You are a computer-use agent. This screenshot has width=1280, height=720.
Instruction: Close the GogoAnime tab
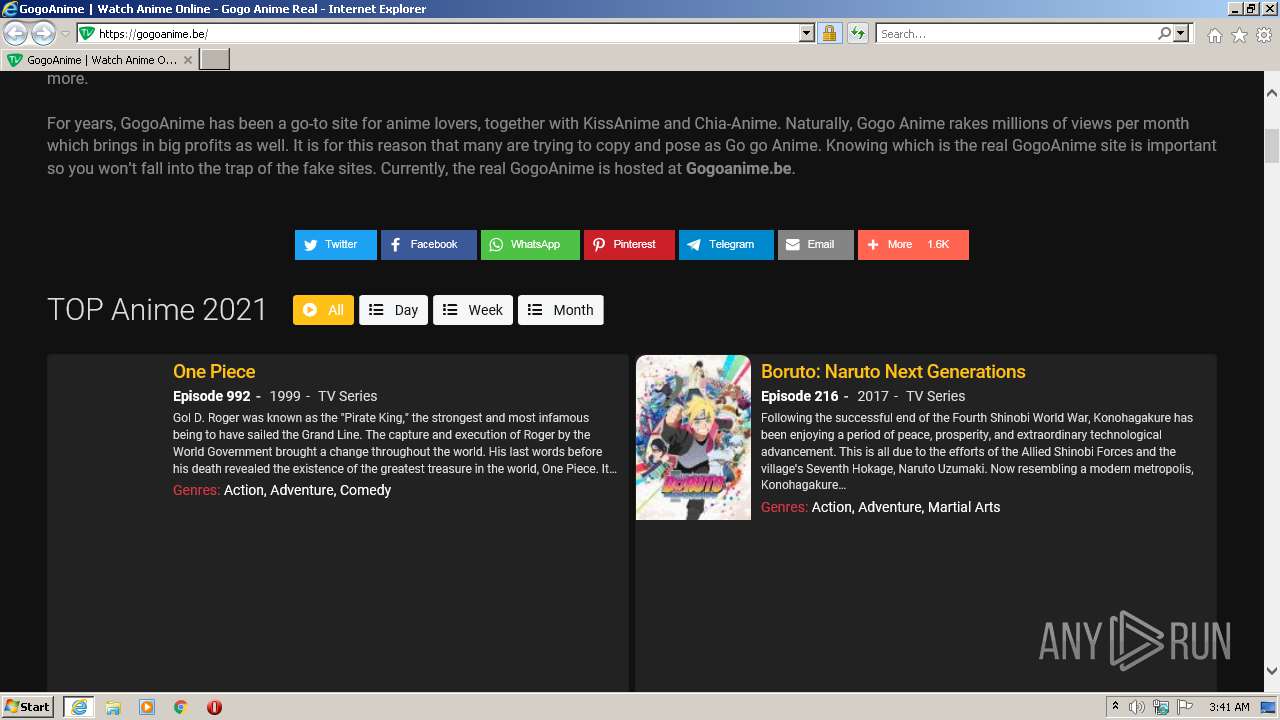(188, 60)
